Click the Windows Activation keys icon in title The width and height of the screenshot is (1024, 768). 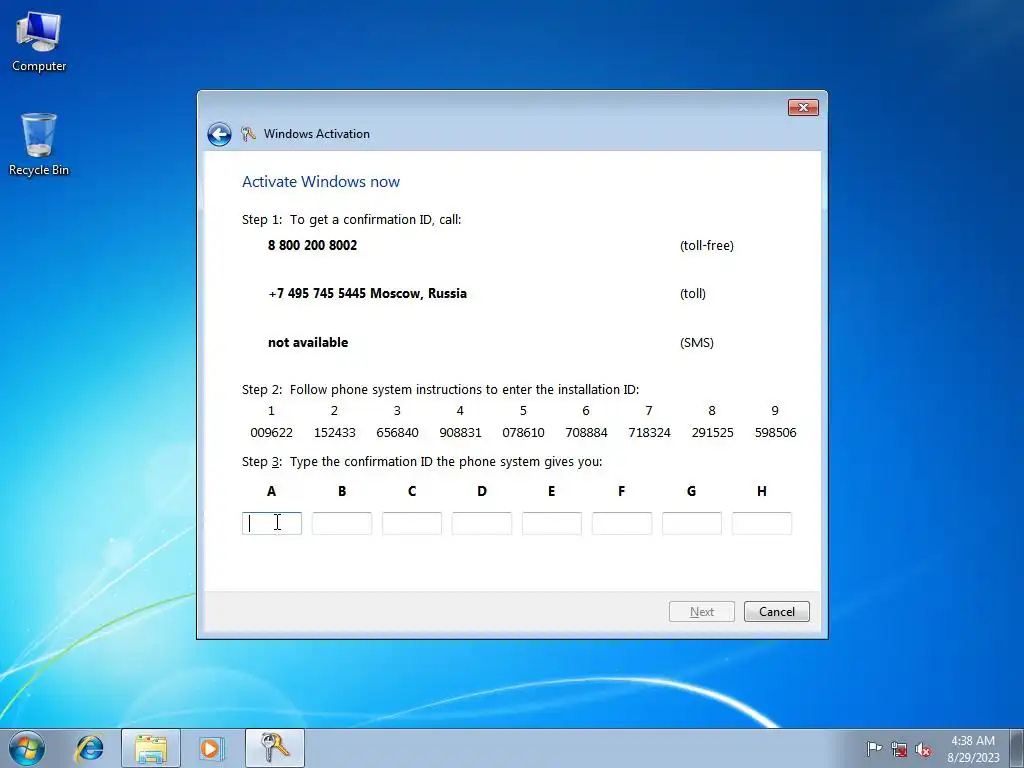pos(248,134)
